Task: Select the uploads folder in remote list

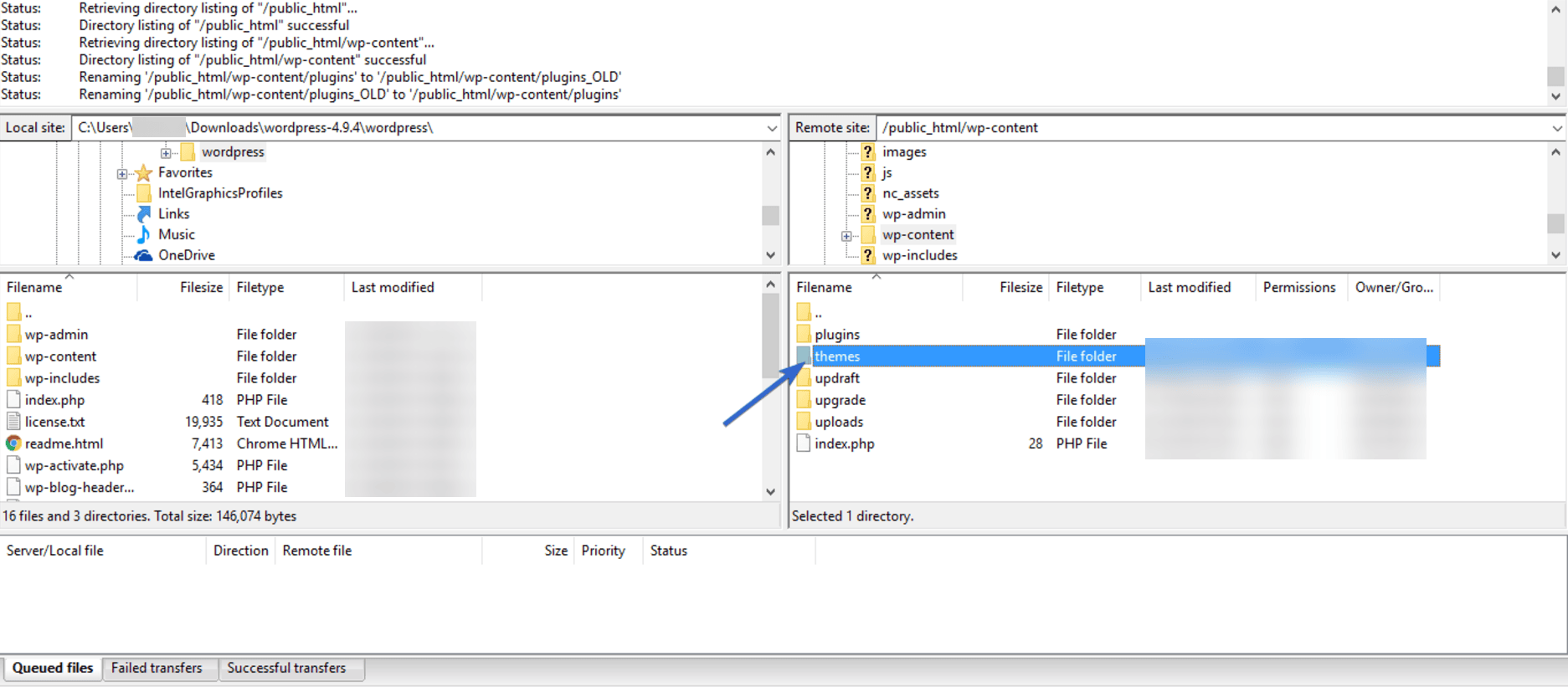Action: [839, 422]
